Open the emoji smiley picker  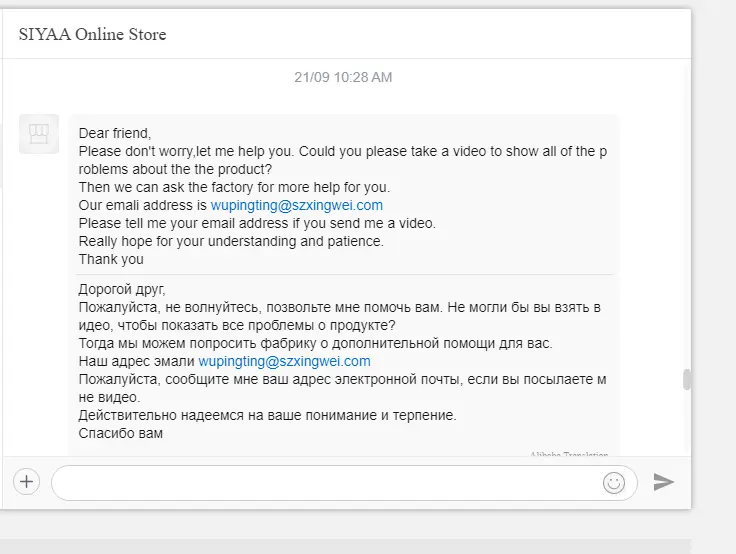pos(613,483)
